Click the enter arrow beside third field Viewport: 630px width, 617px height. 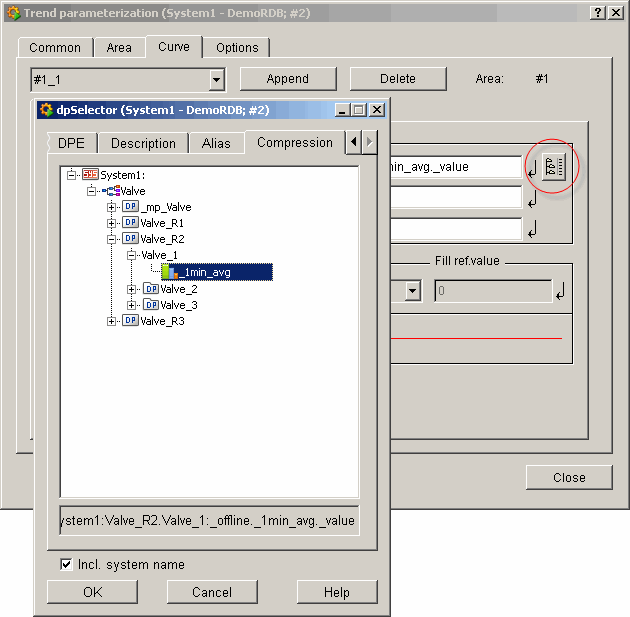[532, 229]
